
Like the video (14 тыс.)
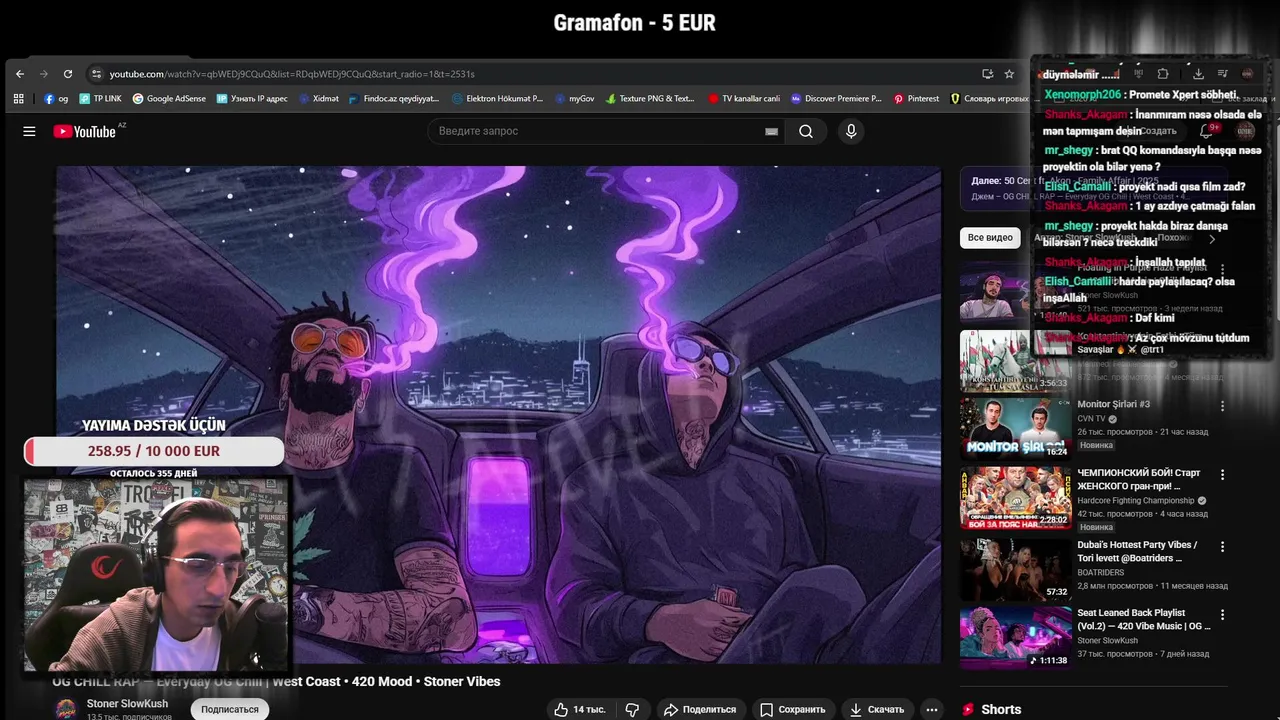[579, 709]
